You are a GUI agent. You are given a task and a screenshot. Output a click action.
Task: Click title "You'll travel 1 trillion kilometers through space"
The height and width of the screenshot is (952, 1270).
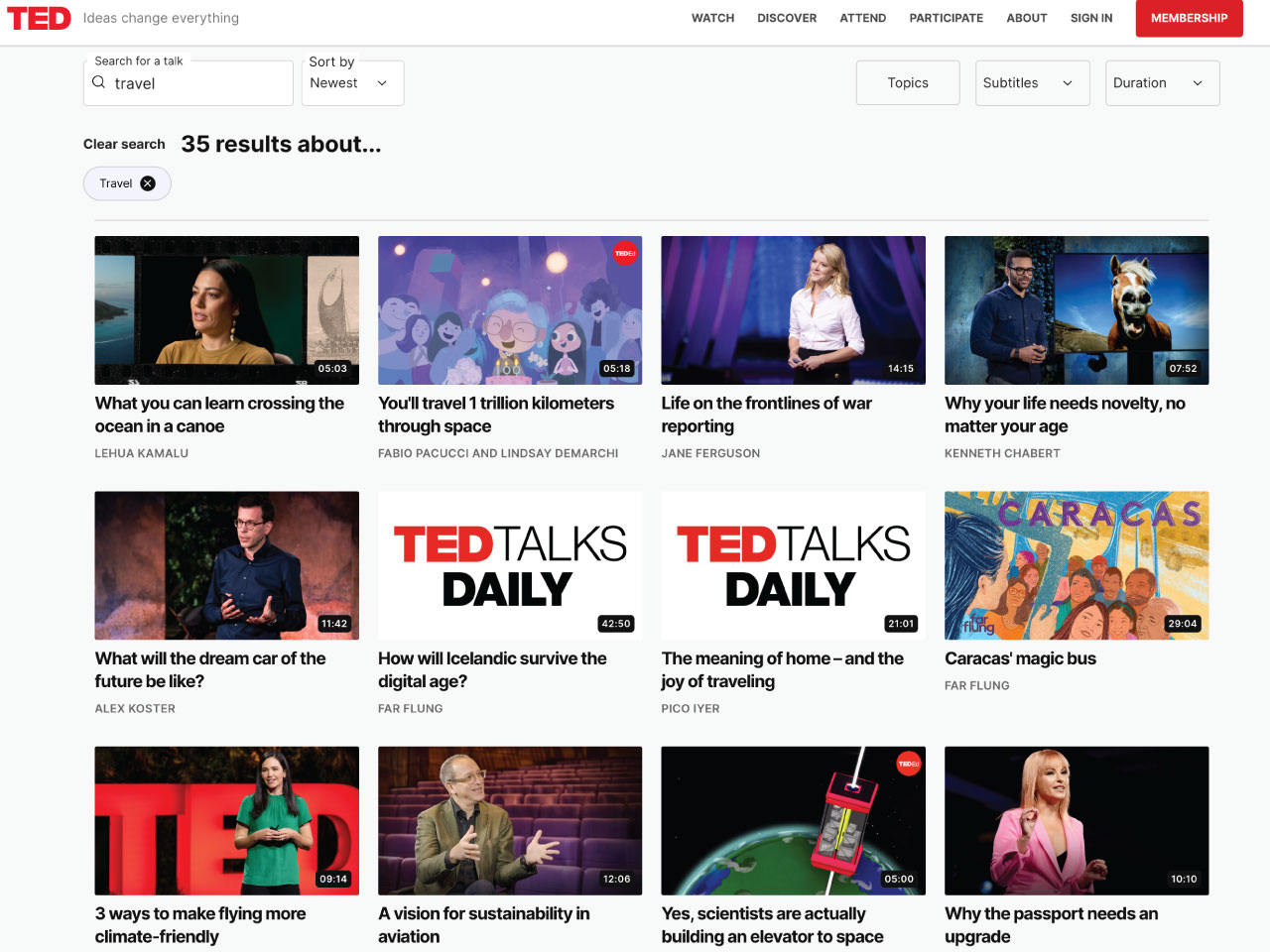click(496, 415)
